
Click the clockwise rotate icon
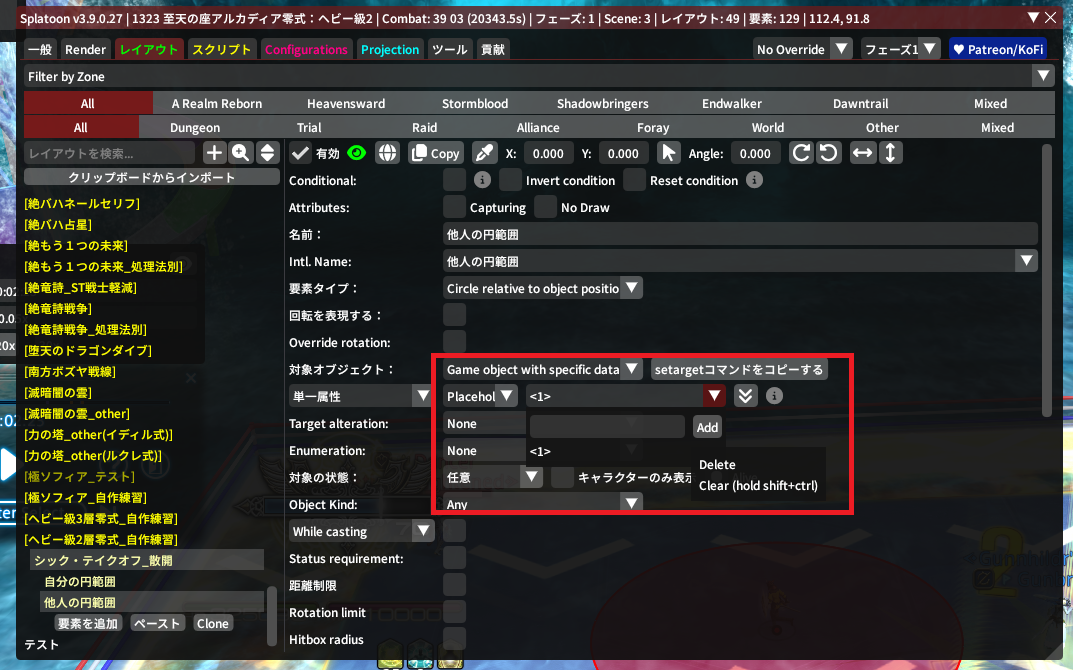coord(801,153)
